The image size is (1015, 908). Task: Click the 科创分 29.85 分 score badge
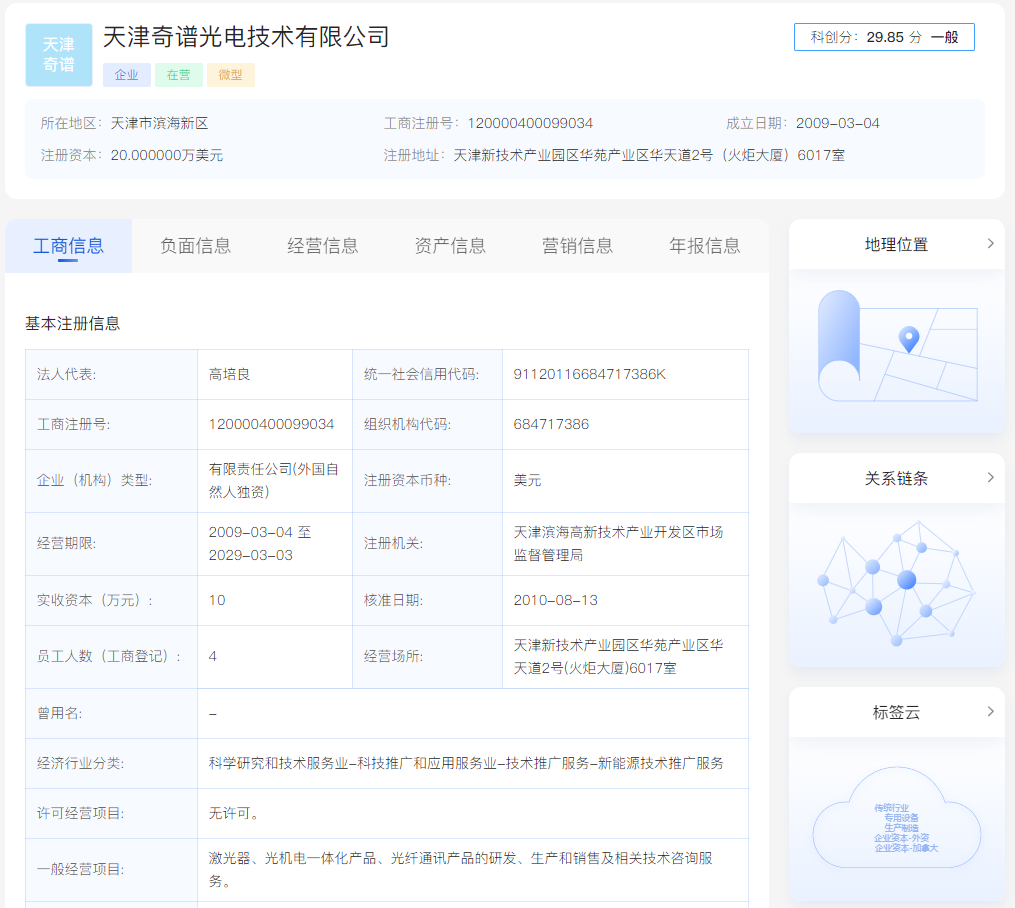[x=884, y=37]
